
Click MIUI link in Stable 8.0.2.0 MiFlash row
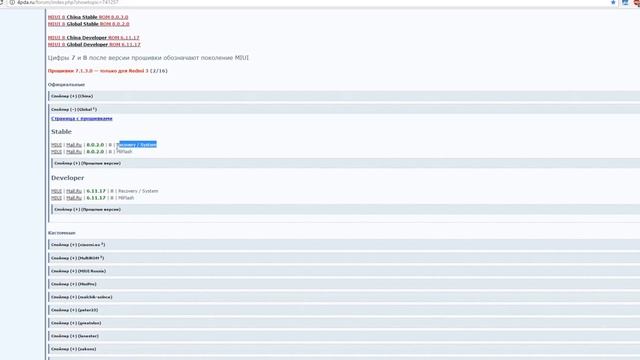(56, 152)
